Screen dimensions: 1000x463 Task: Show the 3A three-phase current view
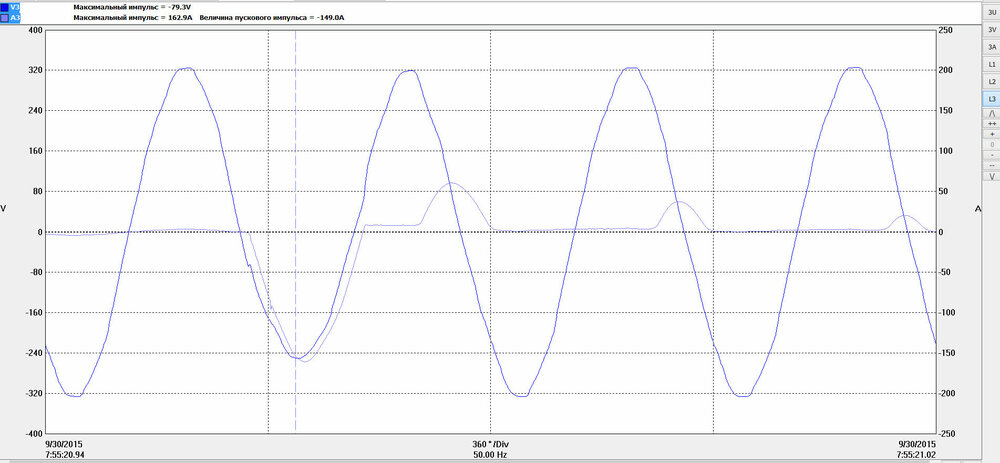pyautogui.click(x=992, y=47)
